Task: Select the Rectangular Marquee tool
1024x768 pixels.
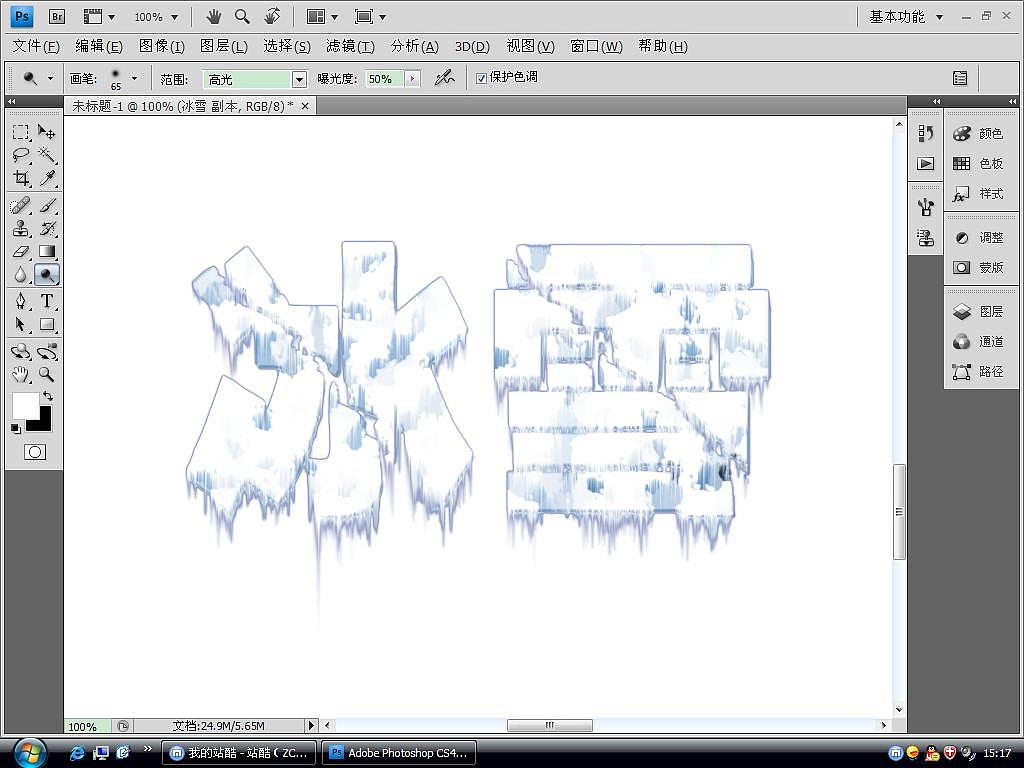Action: (21, 133)
